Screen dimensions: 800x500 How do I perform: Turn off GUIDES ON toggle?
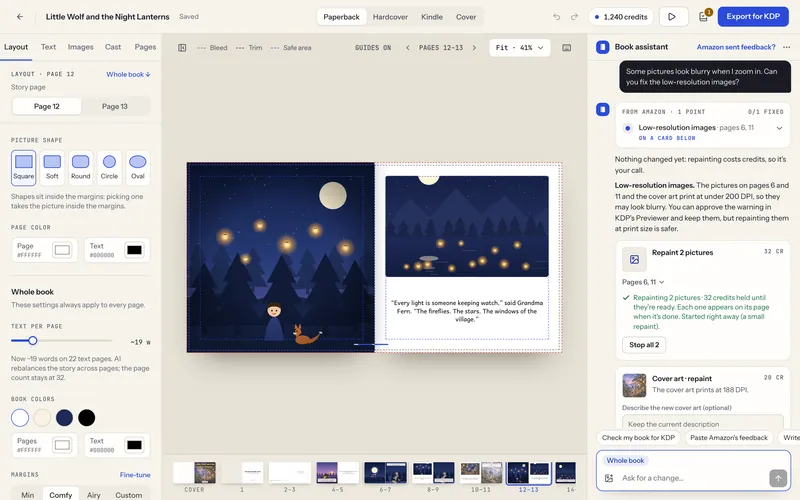[373, 47]
